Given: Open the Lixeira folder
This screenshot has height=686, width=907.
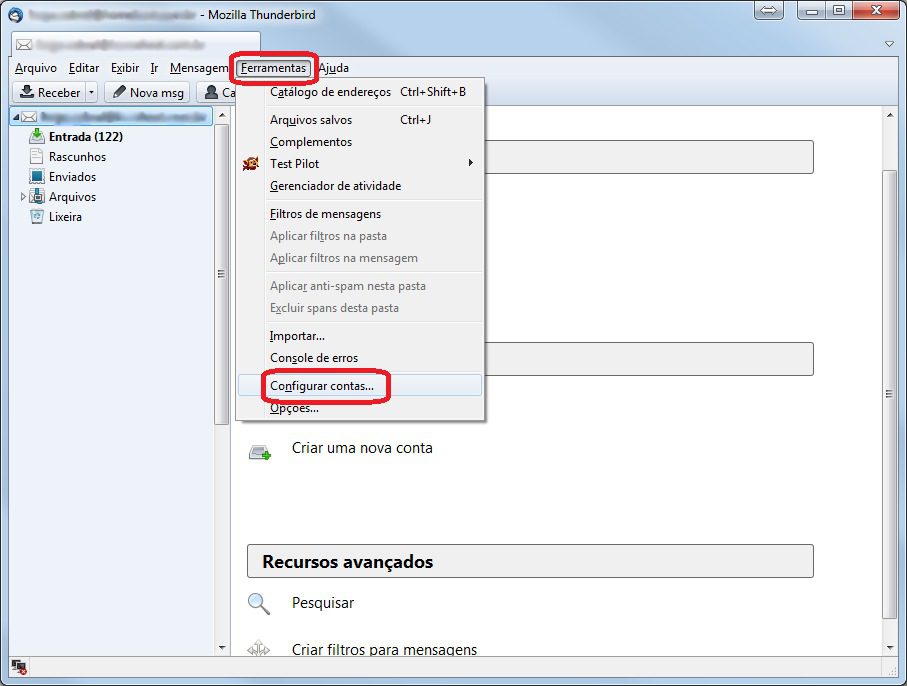Looking at the screenshot, I should [65, 217].
